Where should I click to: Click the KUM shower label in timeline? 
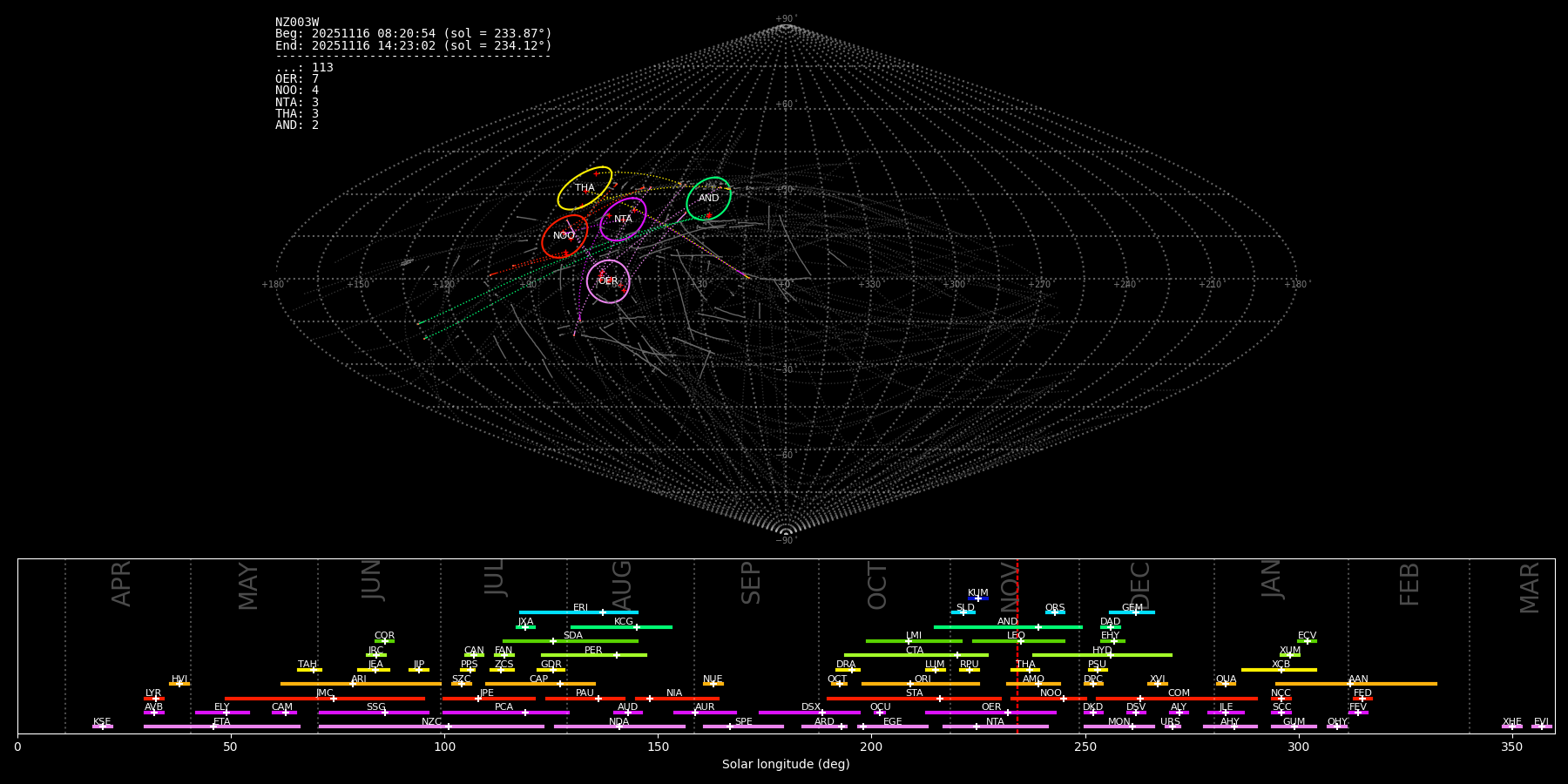point(978,593)
